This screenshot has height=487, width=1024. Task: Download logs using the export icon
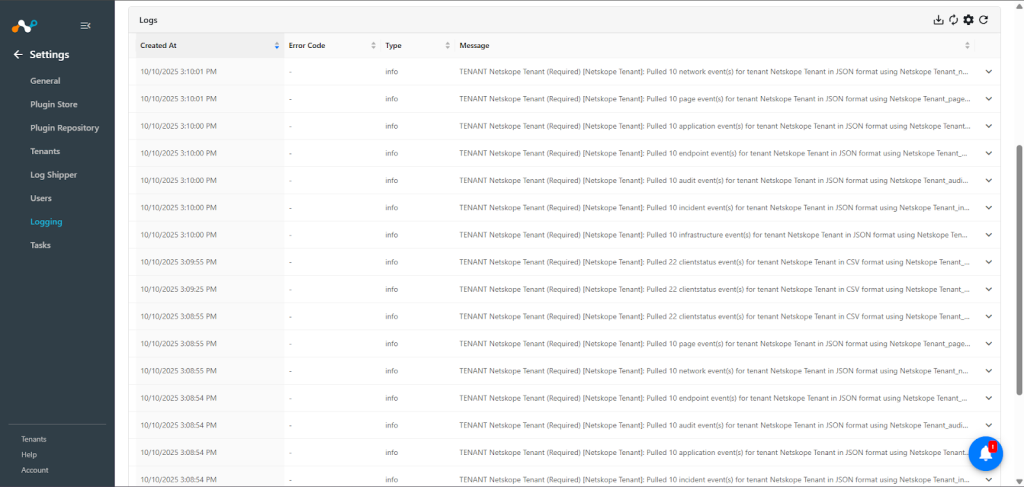point(938,20)
